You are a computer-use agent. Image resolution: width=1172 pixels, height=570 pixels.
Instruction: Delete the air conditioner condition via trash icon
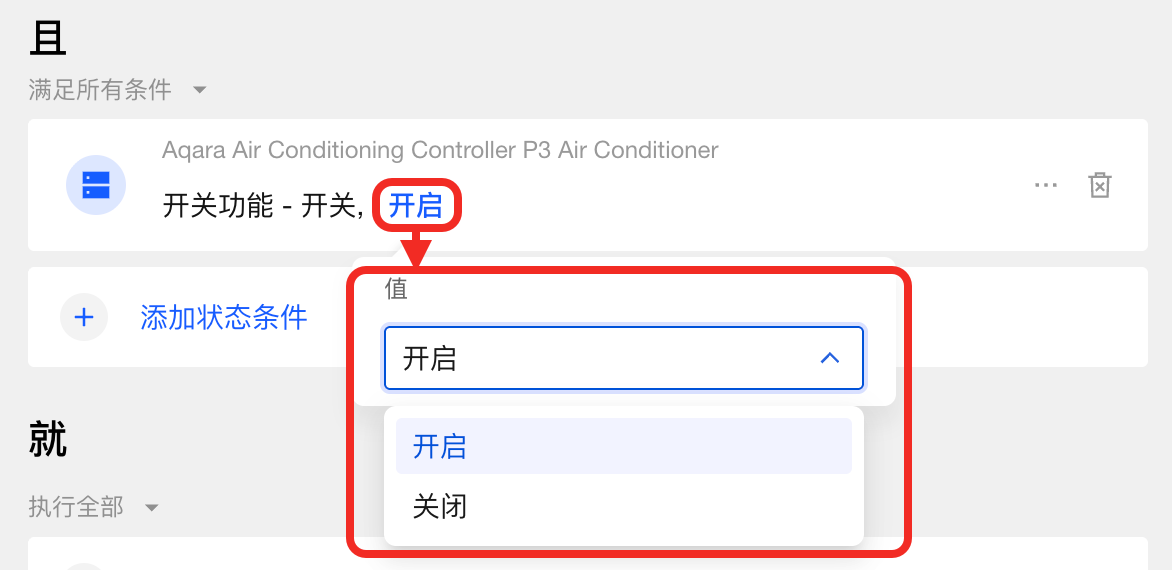point(1099,185)
